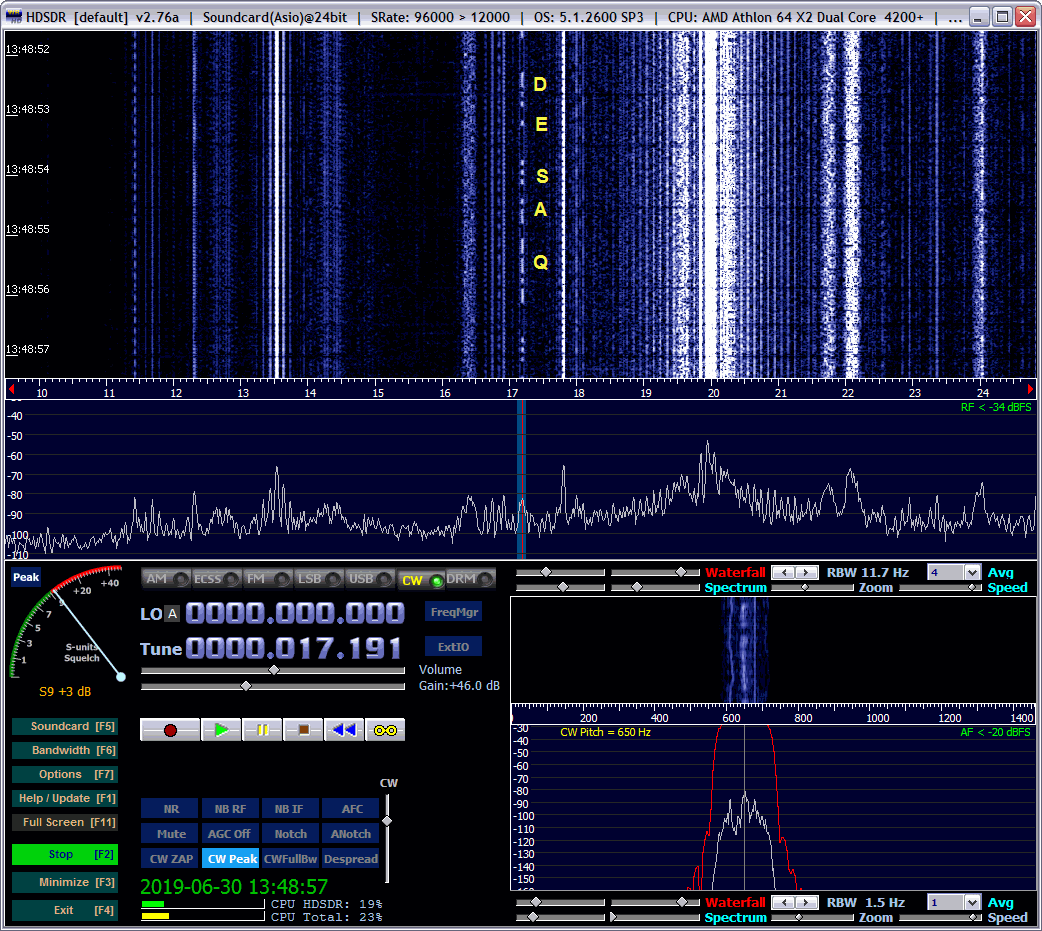The image size is (1042, 931).
Task: Enable the NR noise reduction toggle
Action: click(171, 809)
